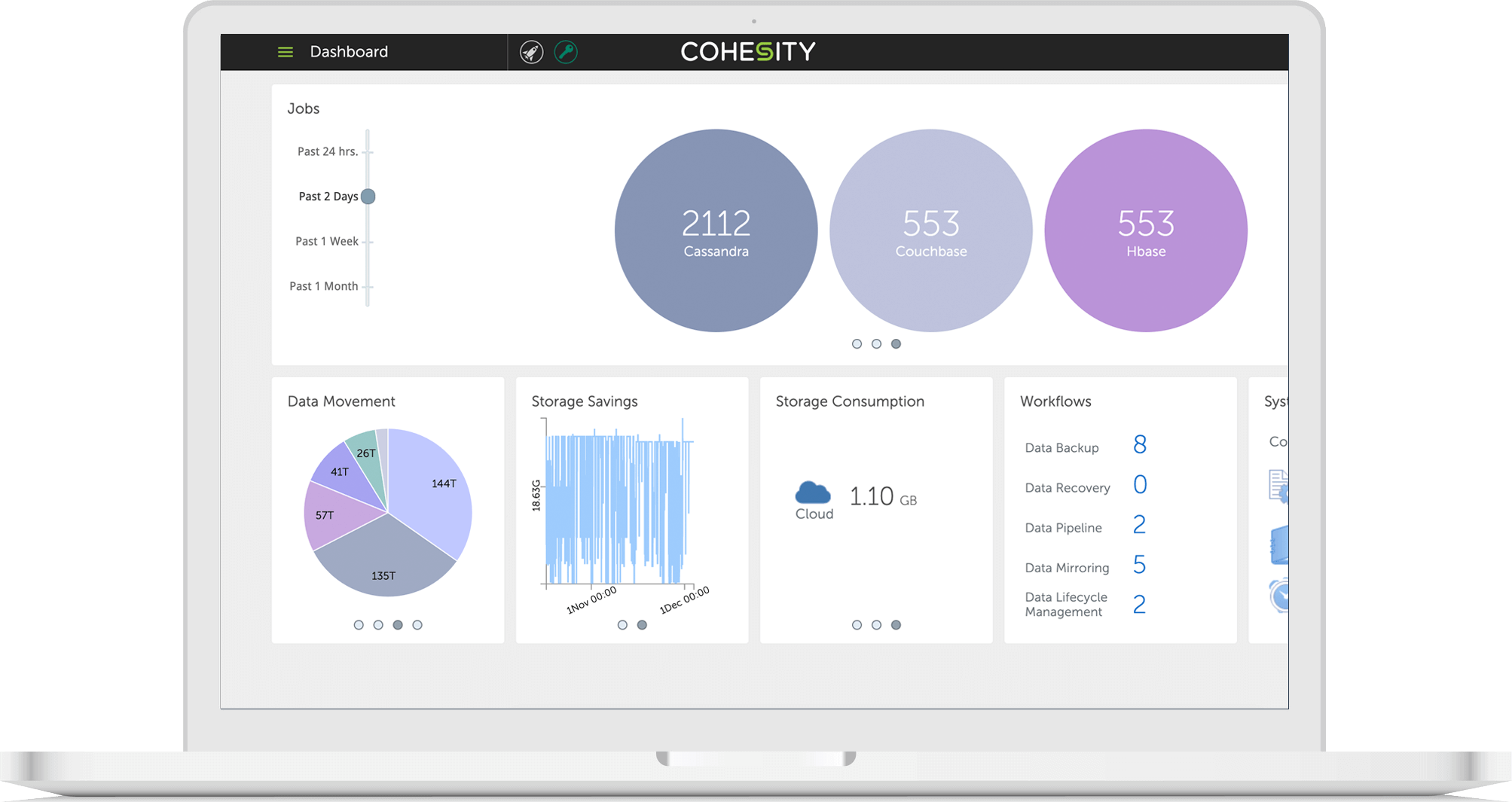Image resolution: width=1512 pixels, height=802 pixels.
Task: Click the blue monitor icon in System card
Action: 1279,545
